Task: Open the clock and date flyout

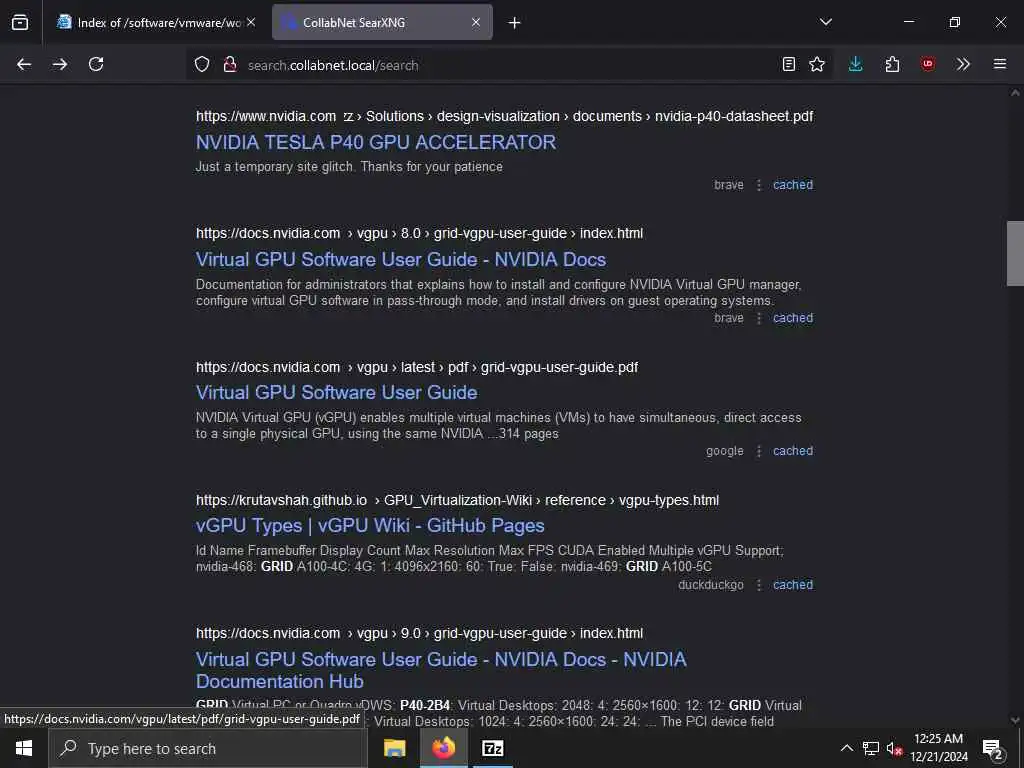Action: click(938, 748)
